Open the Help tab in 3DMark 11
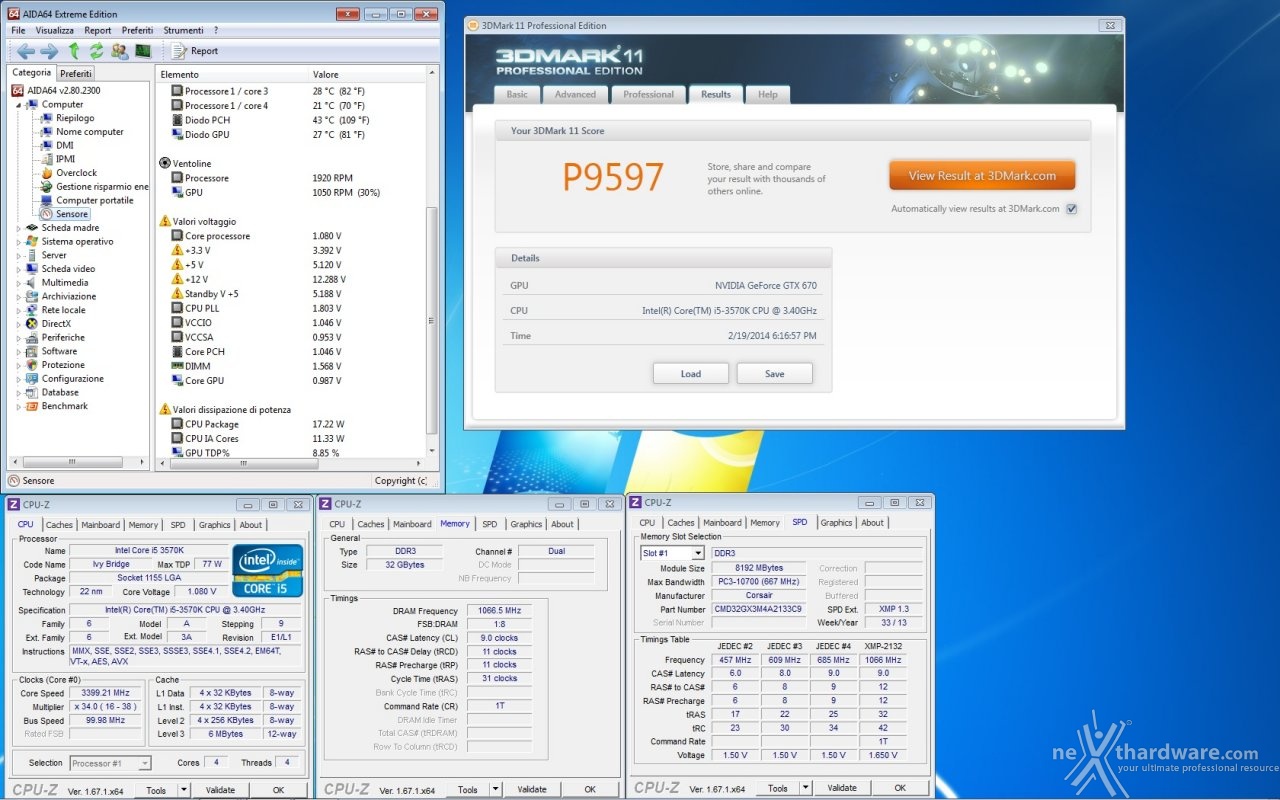 click(x=767, y=94)
